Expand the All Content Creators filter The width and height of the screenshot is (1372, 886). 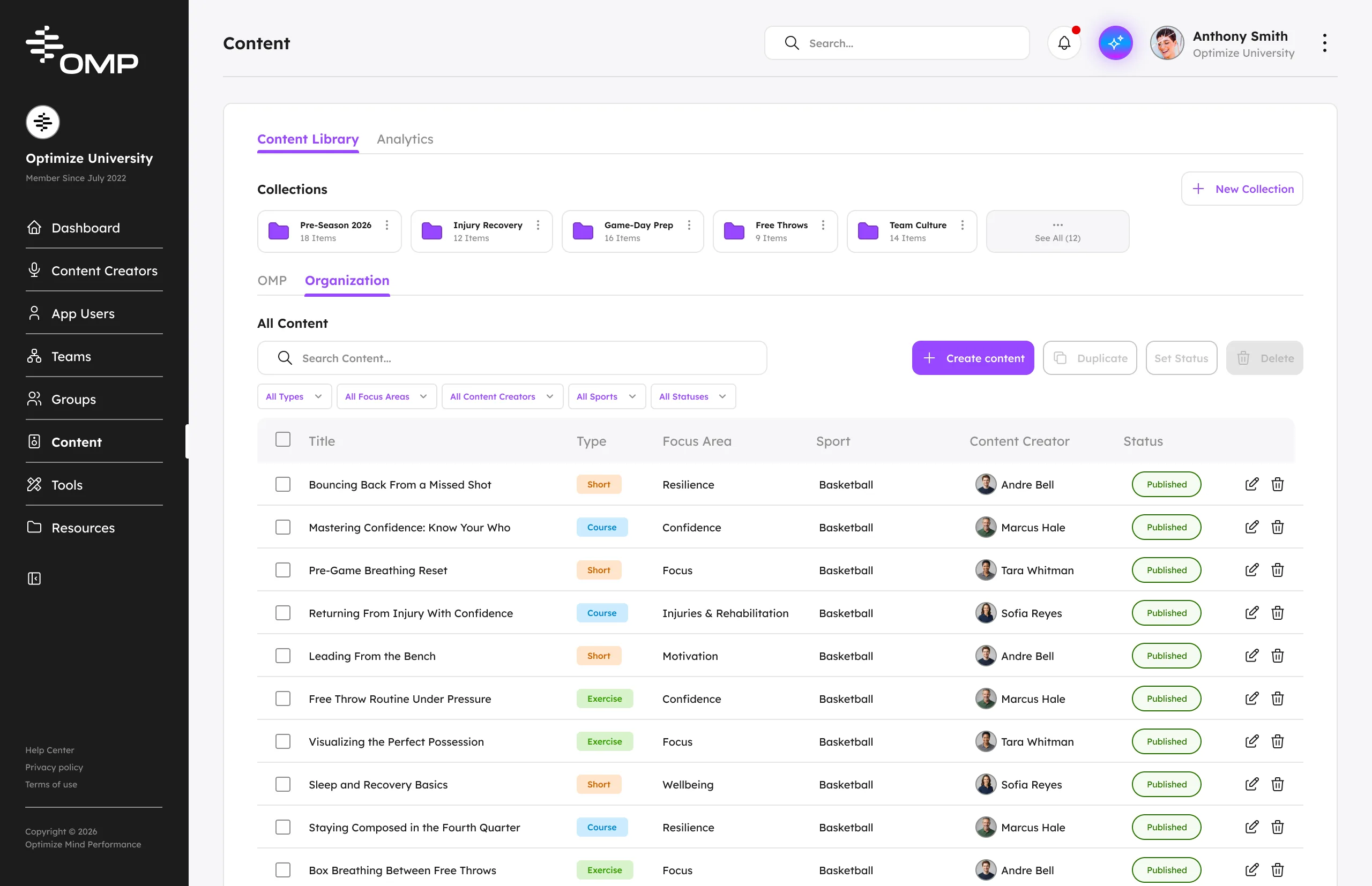pos(502,396)
